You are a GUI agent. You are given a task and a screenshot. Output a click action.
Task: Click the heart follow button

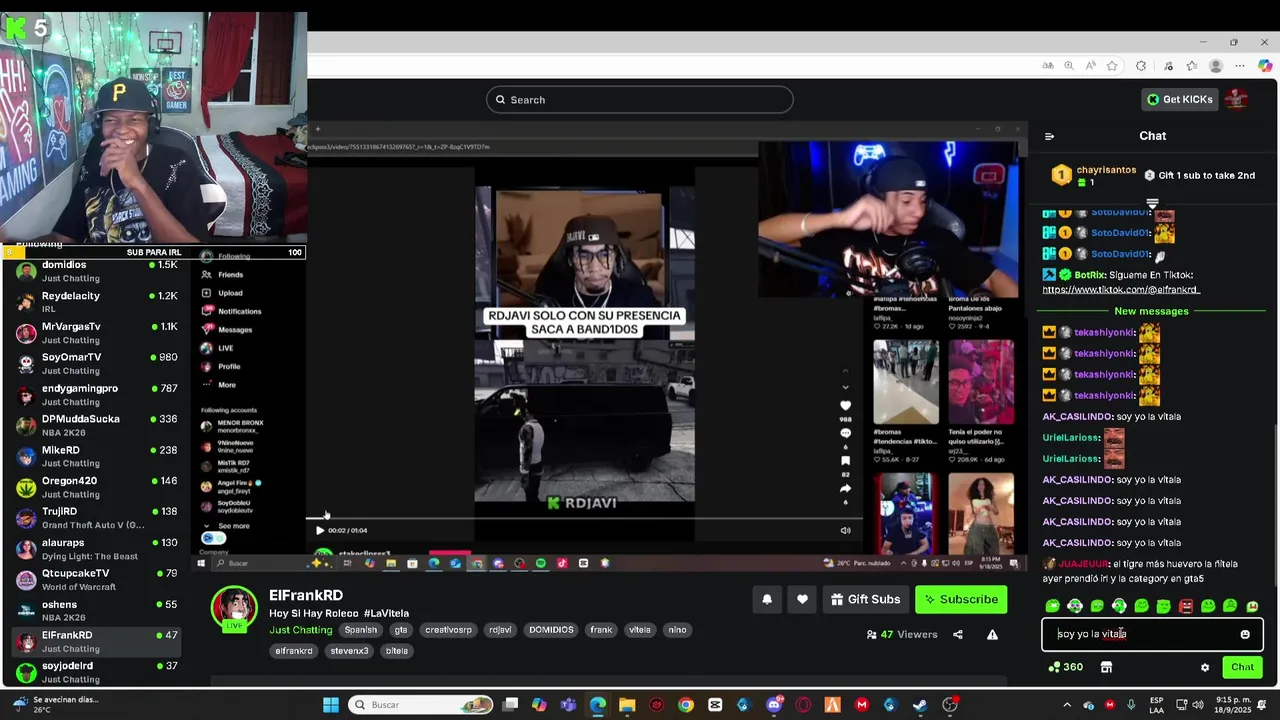coord(802,599)
